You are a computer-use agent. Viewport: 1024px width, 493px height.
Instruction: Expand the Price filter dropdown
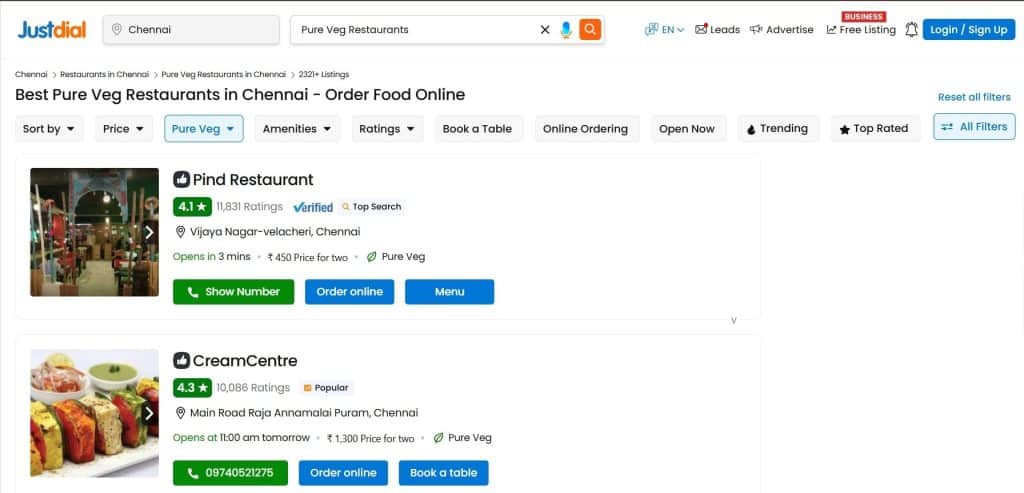tap(123, 129)
